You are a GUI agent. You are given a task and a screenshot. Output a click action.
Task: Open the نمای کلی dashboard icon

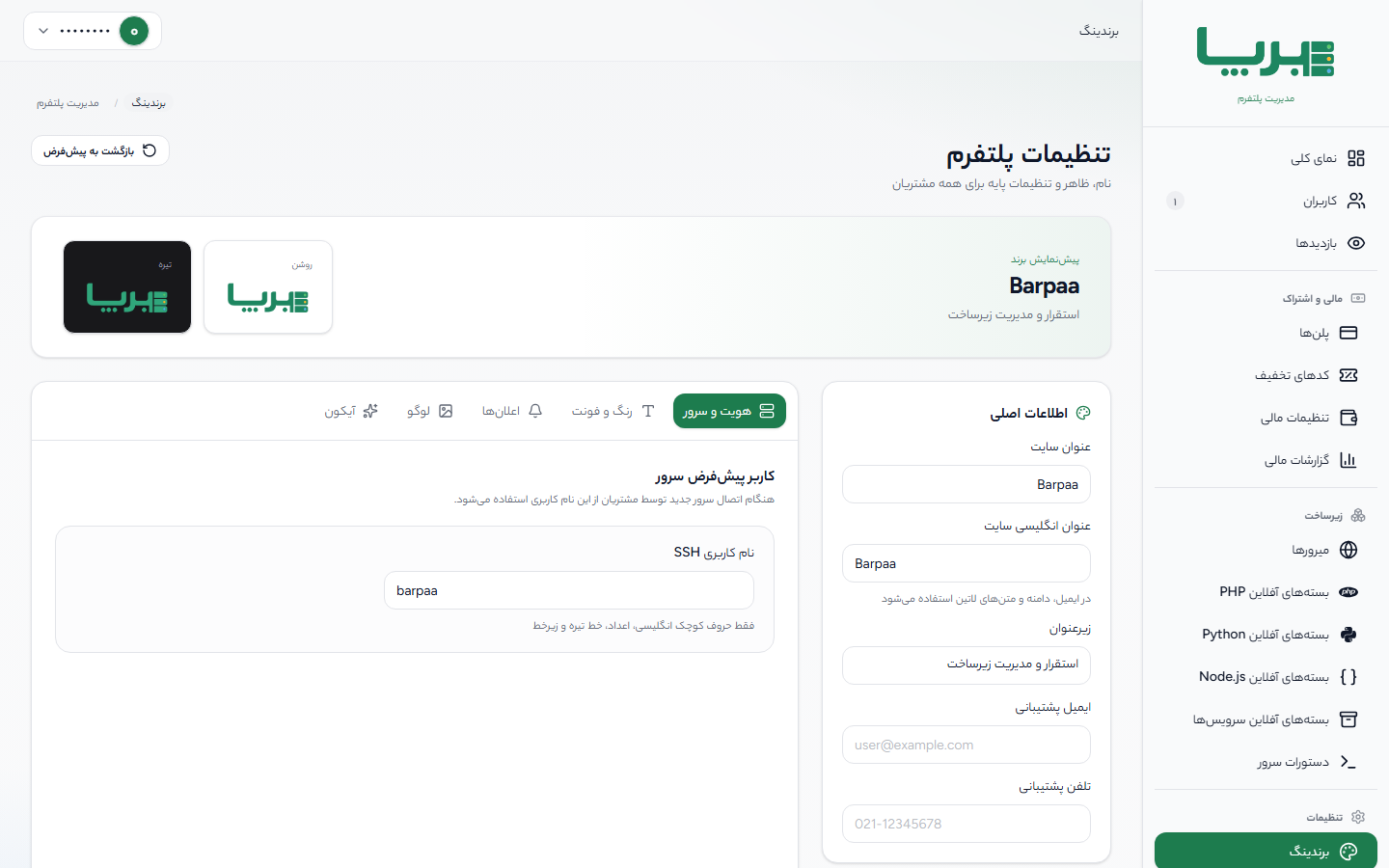pos(1356,158)
